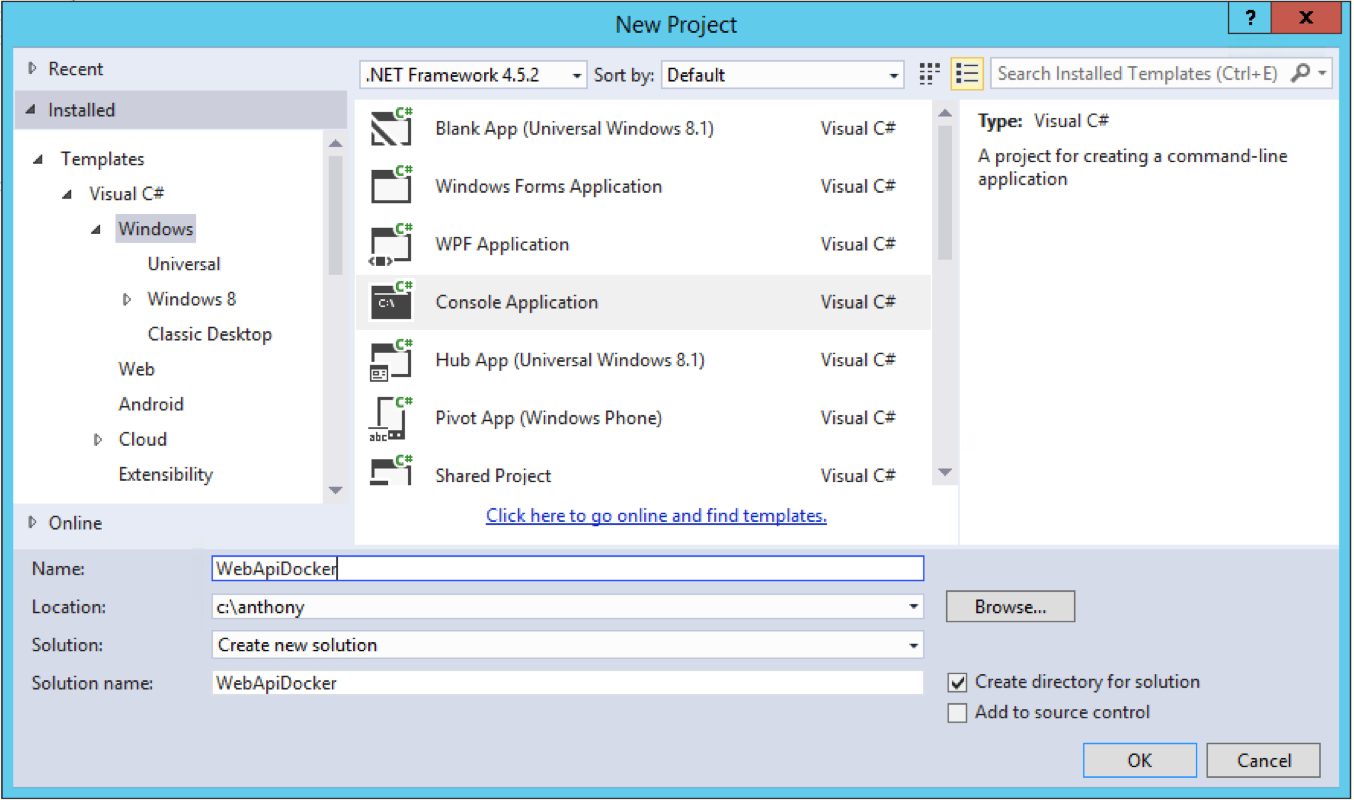Collapse the Windows tree node arrow
Screen dimensions: 1354x800
point(97,230)
